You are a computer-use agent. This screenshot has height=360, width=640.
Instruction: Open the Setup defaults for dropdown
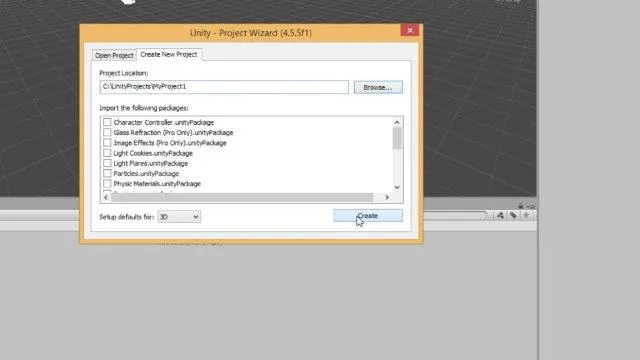[179, 217]
